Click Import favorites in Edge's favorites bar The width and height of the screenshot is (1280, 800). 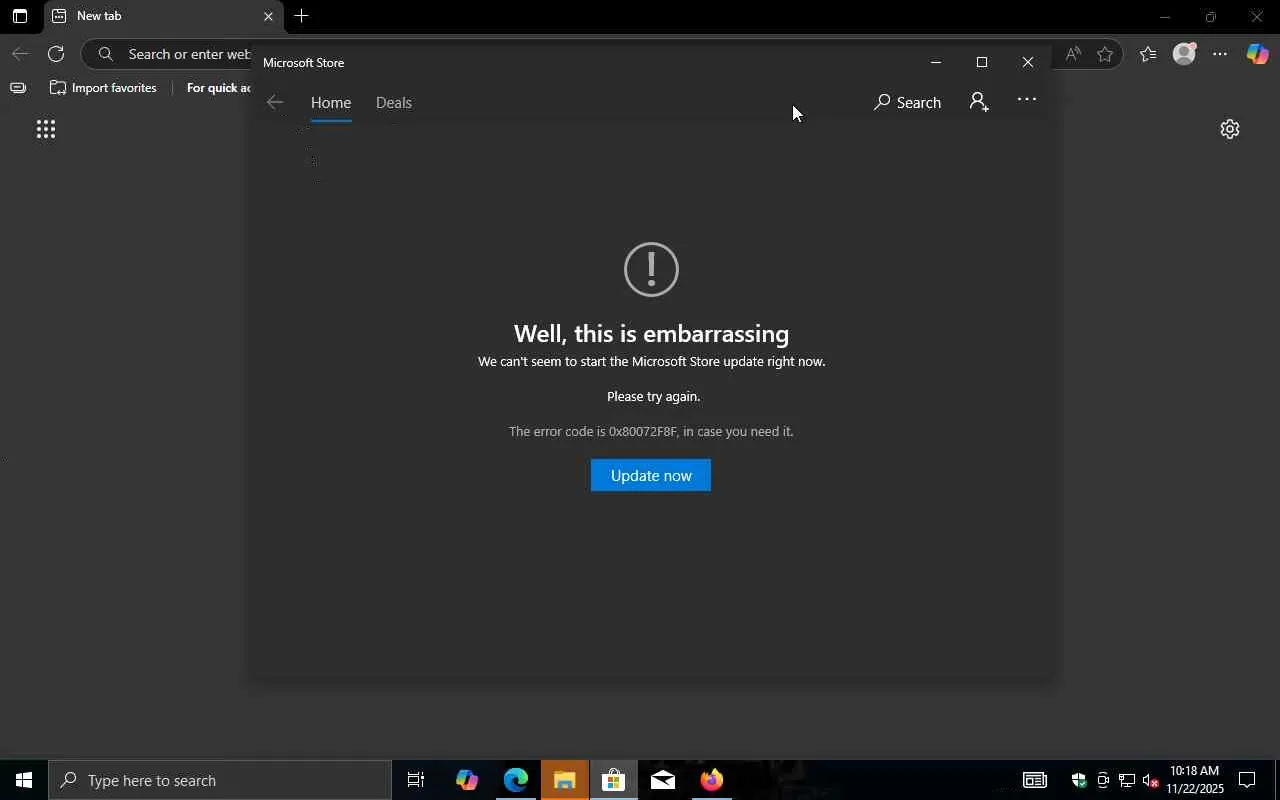pos(103,88)
